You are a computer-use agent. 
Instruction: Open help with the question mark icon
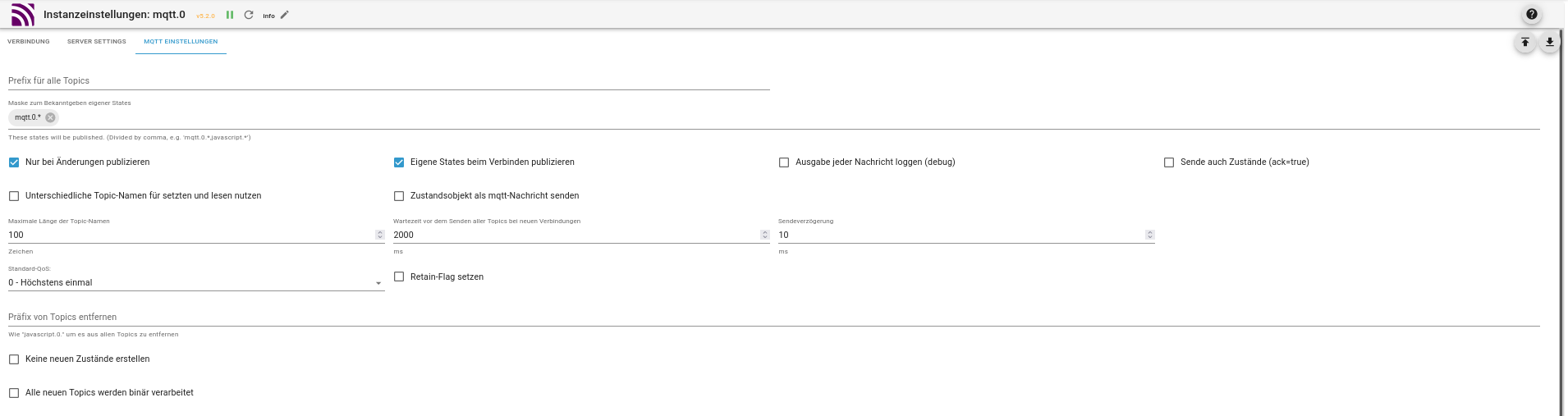1532,14
